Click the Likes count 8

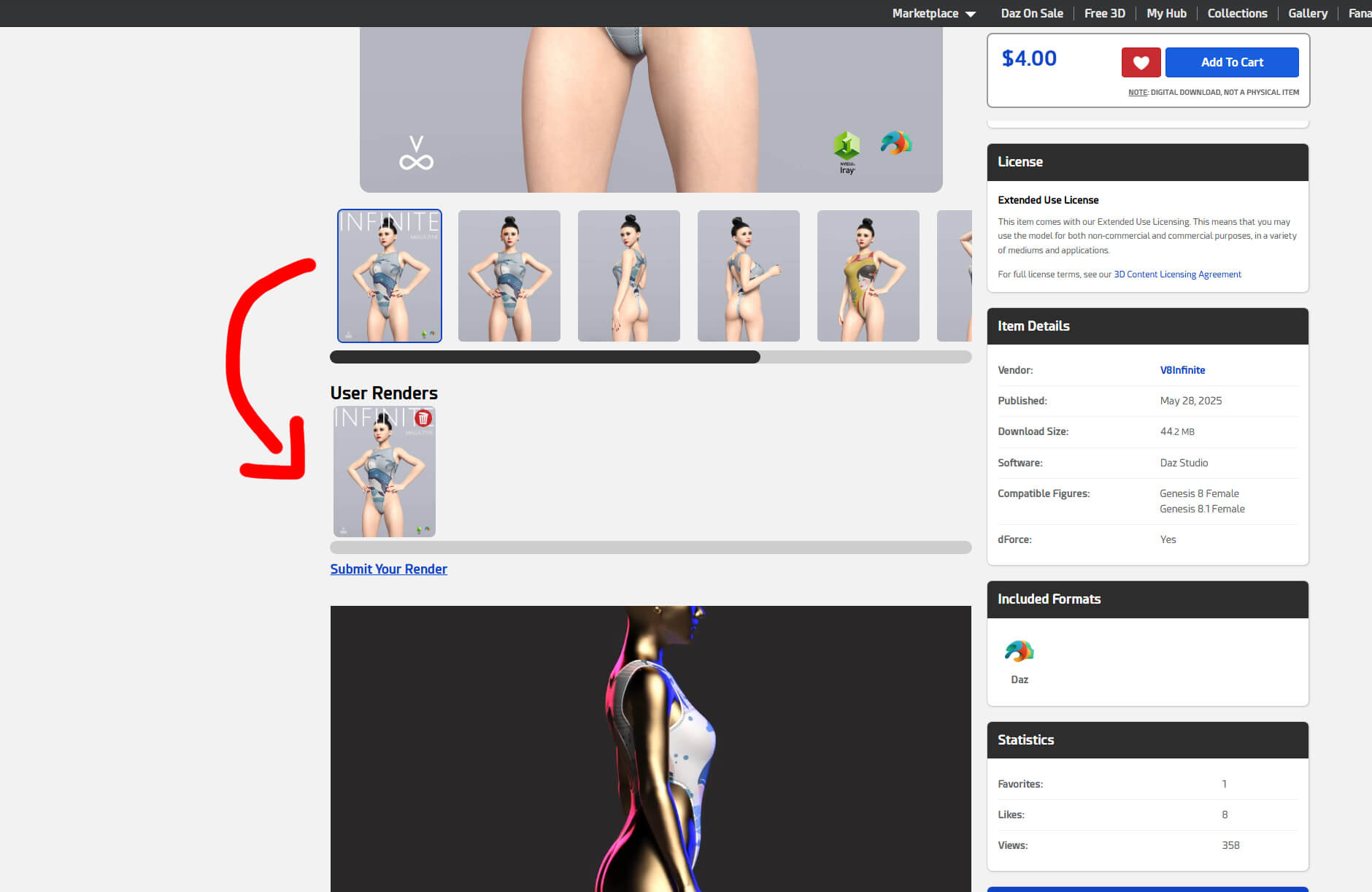(x=1225, y=815)
